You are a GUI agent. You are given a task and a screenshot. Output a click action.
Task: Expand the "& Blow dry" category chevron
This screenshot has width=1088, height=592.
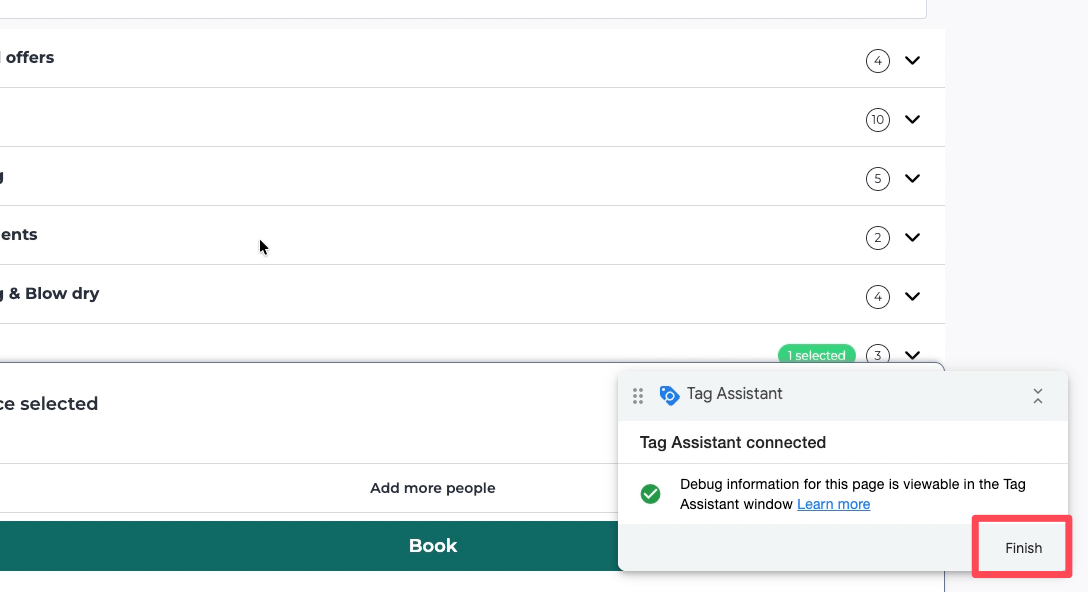(x=912, y=297)
